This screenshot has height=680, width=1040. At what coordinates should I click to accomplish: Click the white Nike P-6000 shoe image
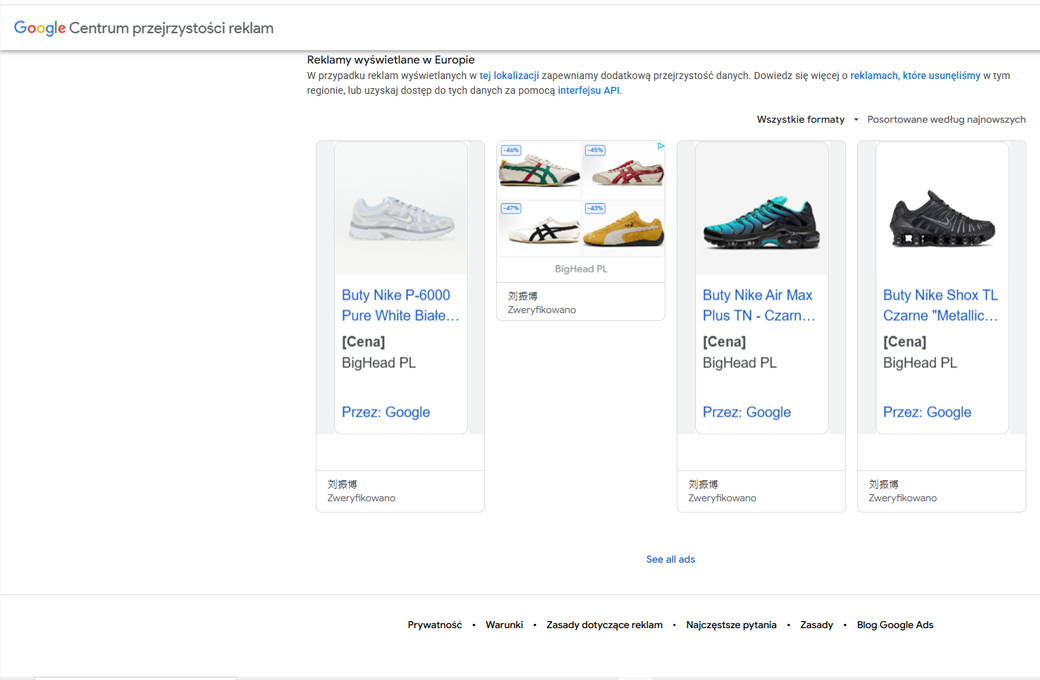[x=401, y=218]
